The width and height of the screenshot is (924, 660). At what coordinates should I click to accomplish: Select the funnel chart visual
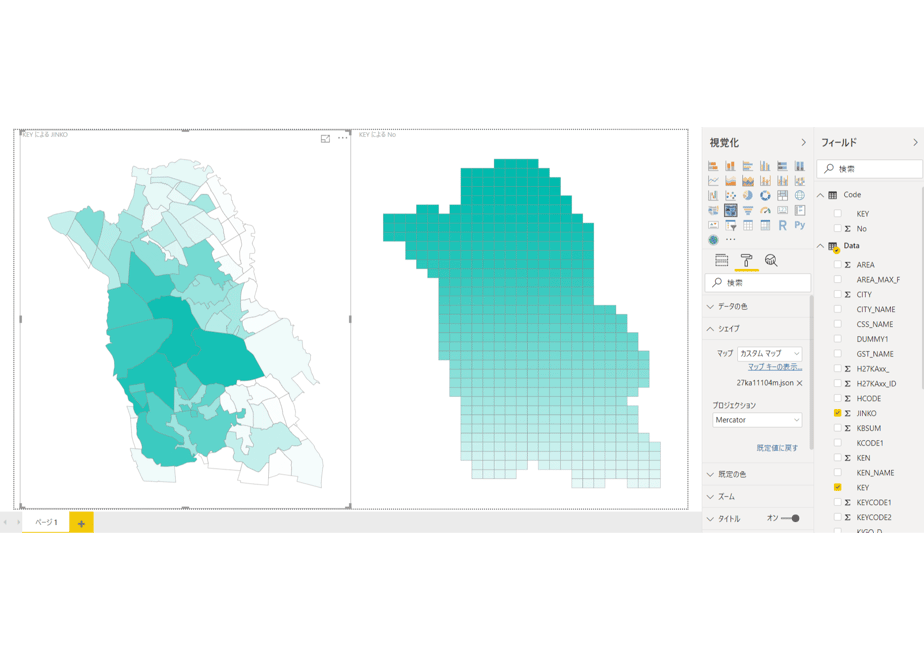pyautogui.click(x=748, y=210)
